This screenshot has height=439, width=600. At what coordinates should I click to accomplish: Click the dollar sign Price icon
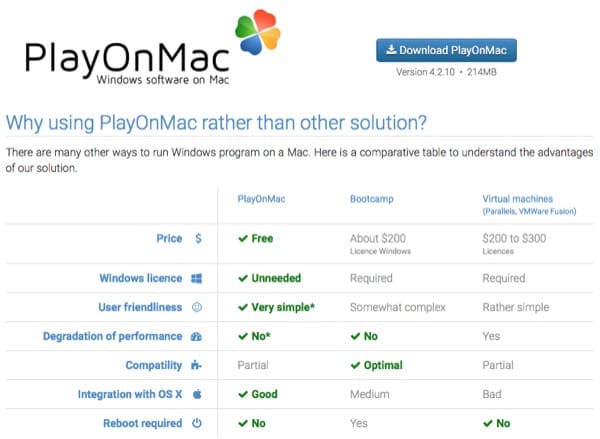pyautogui.click(x=198, y=239)
